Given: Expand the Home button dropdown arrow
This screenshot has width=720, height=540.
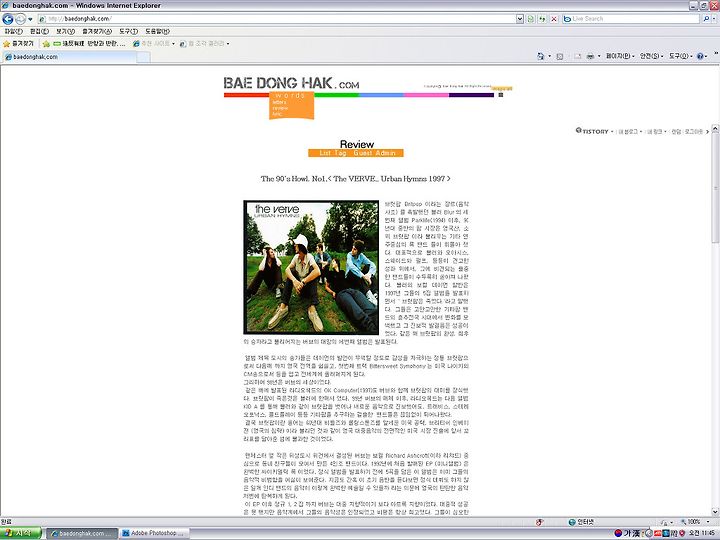Looking at the screenshot, I should click(x=550, y=56).
